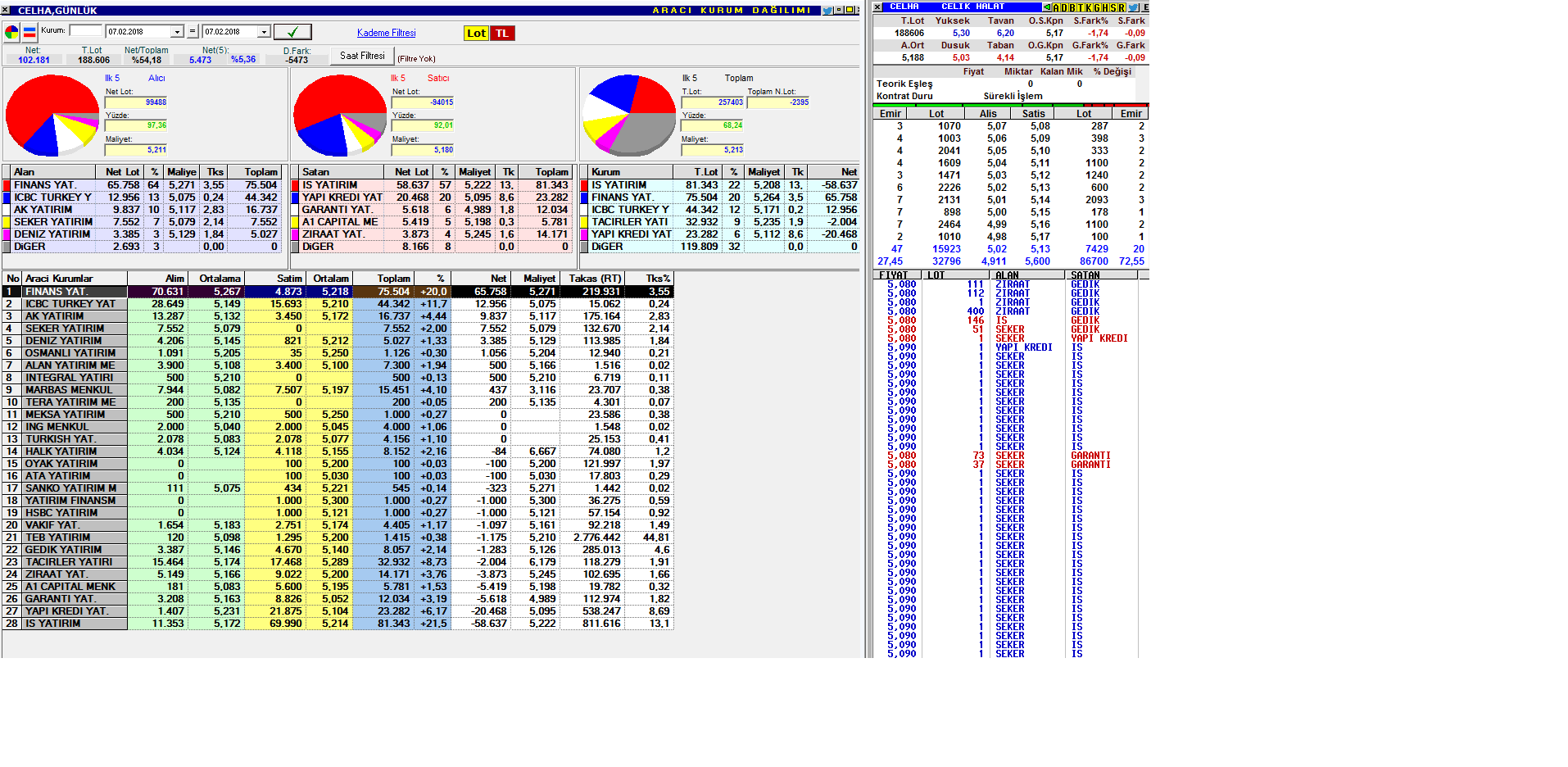Select MARBAS MENKUL row in broker list
1568x767 pixels.
click(338, 390)
